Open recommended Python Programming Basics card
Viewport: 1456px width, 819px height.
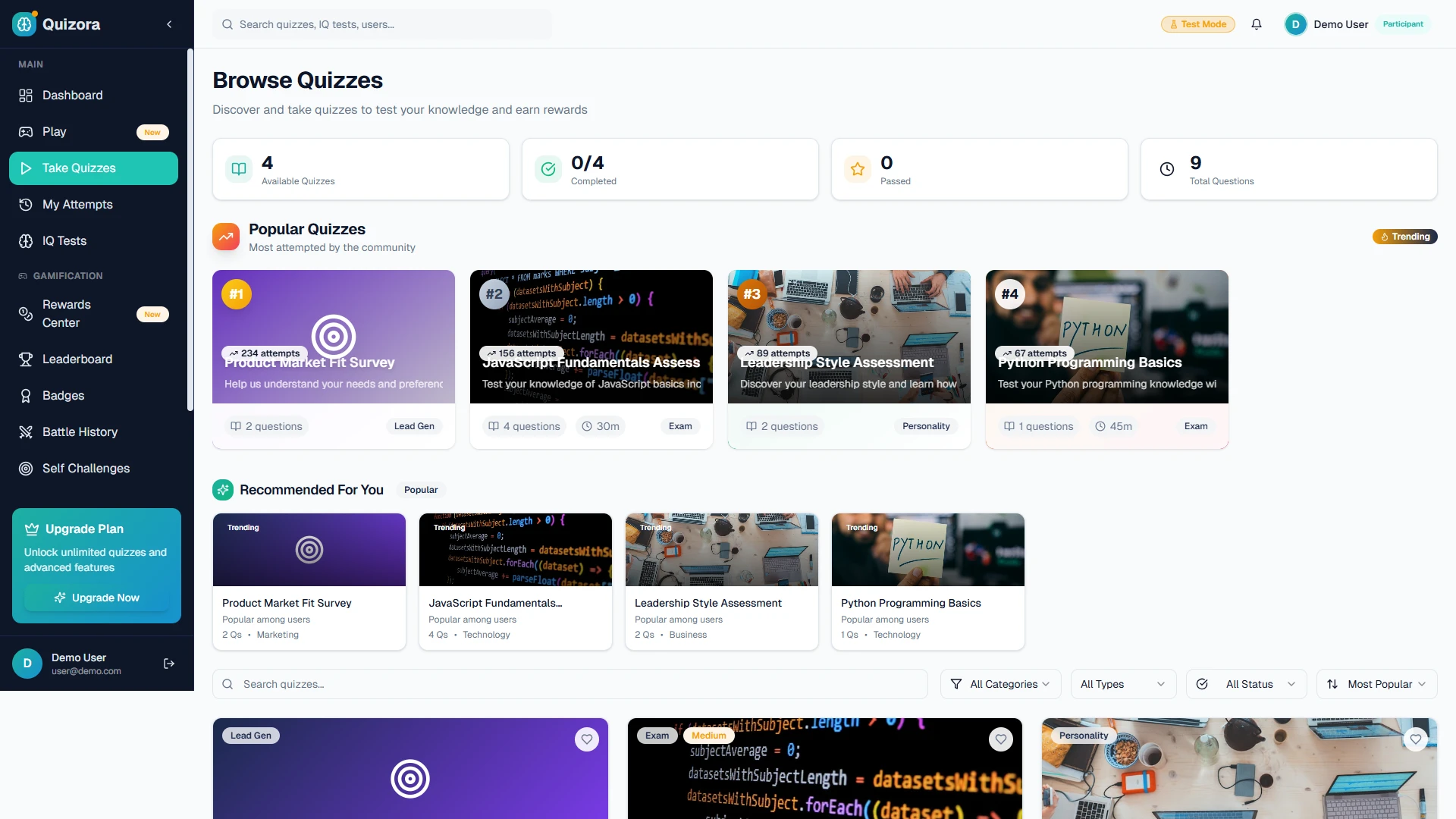click(928, 582)
